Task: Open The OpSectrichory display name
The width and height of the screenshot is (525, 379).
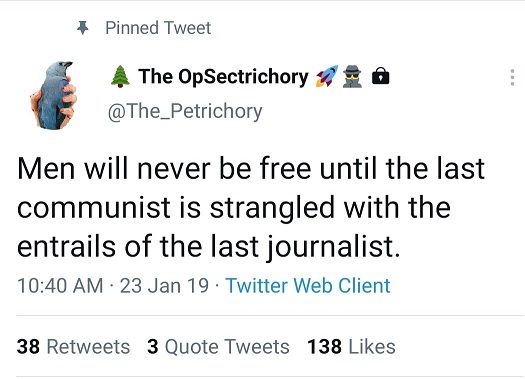Action: 223,77
